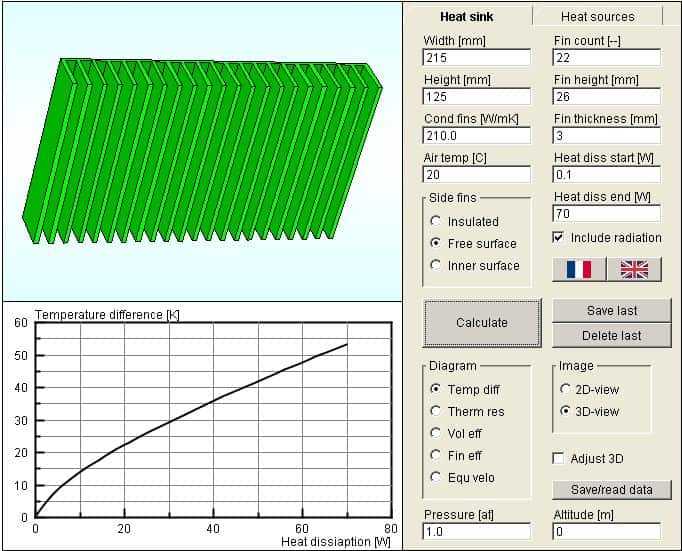This screenshot has height=551, width=682.
Task: Open the Heat sink tab
Action: pyautogui.click(x=466, y=17)
